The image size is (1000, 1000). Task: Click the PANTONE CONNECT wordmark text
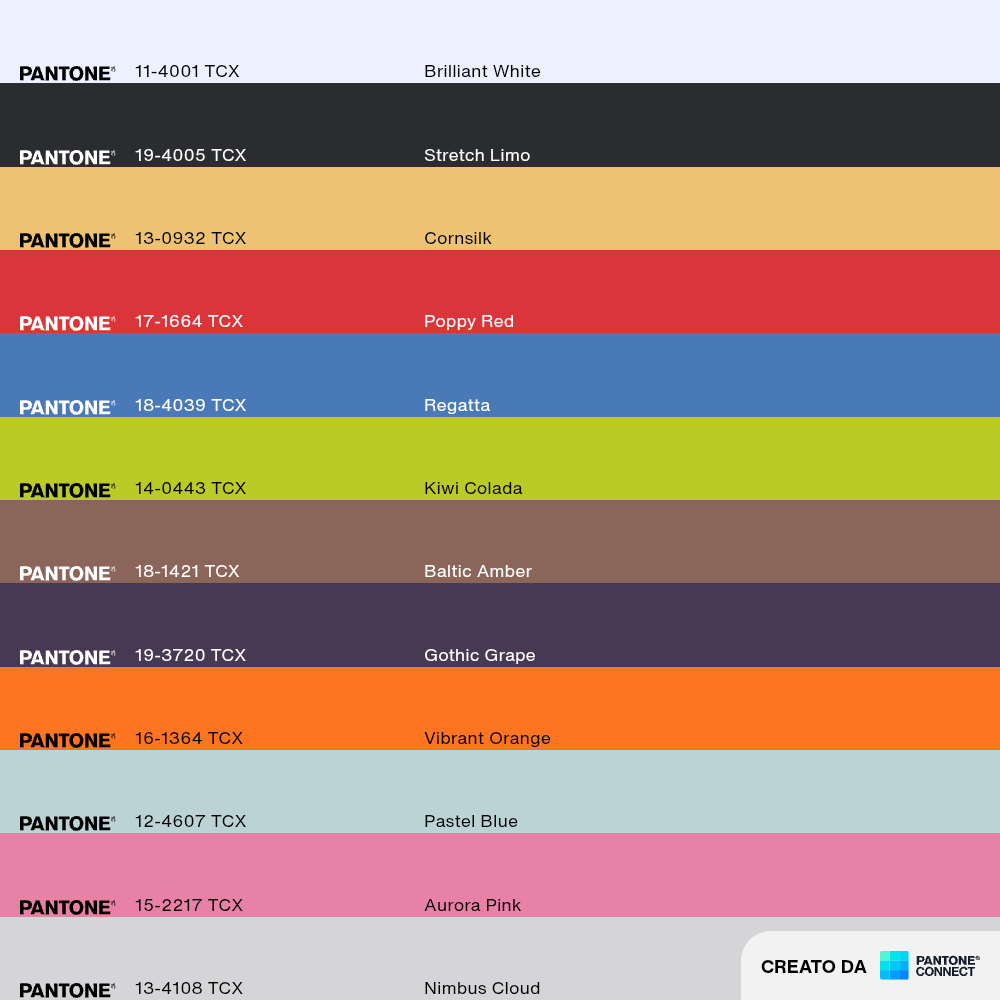coord(947,966)
